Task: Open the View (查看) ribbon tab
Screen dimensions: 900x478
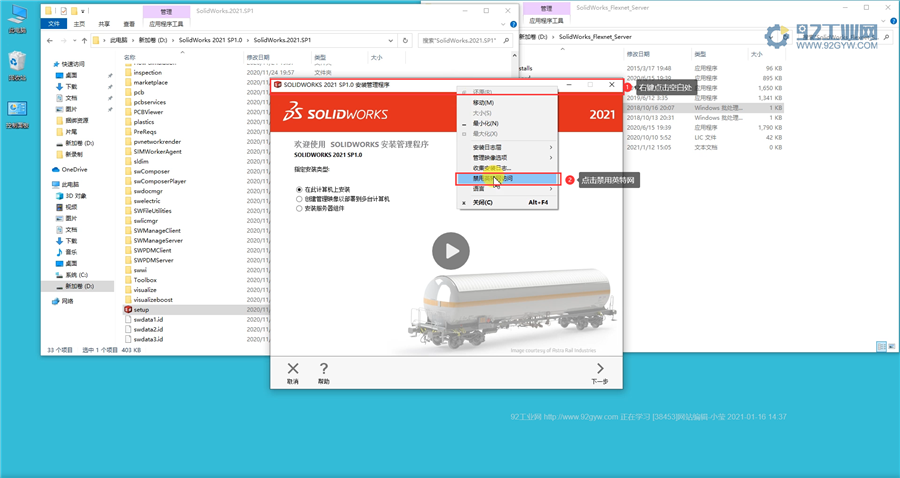Action: click(129, 24)
